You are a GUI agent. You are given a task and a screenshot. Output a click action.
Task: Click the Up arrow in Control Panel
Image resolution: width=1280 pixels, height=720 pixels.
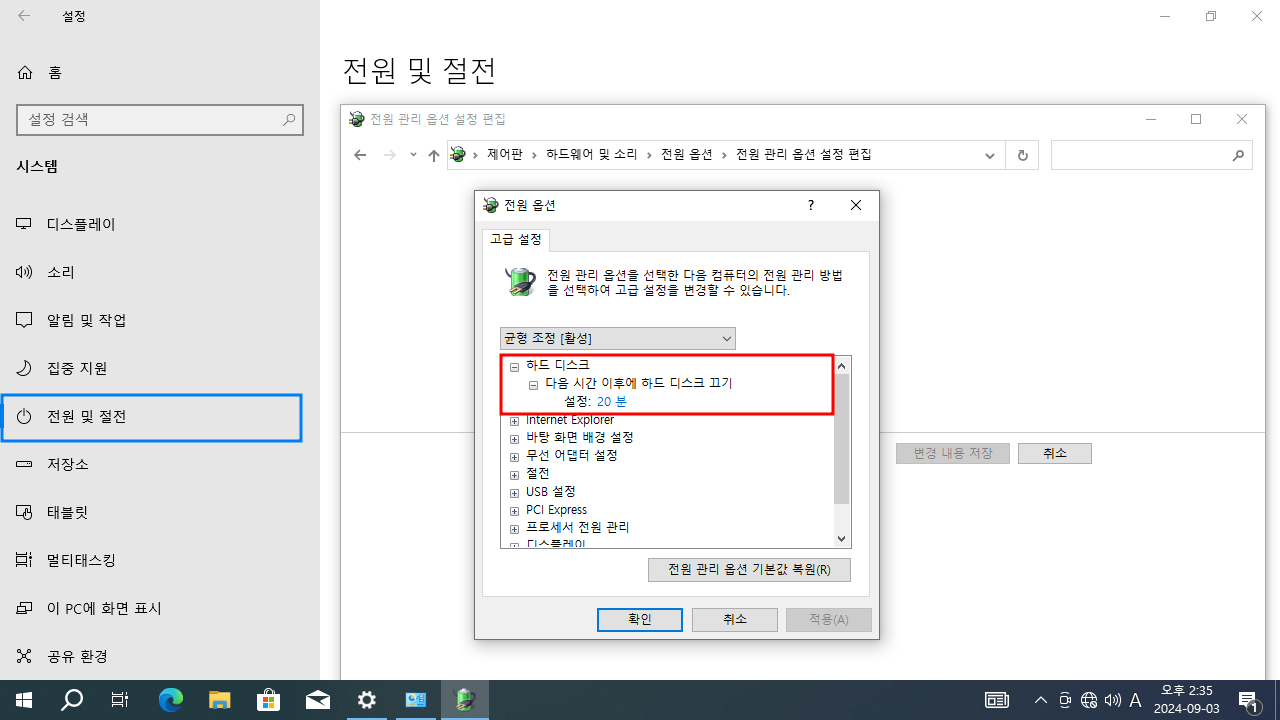(433, 155)
